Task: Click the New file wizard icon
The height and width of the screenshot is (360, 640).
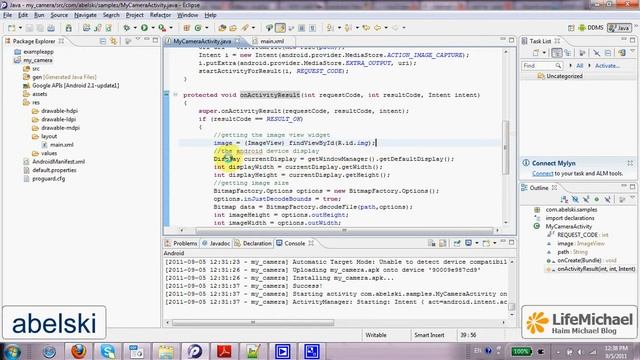Action: (11, 28)
